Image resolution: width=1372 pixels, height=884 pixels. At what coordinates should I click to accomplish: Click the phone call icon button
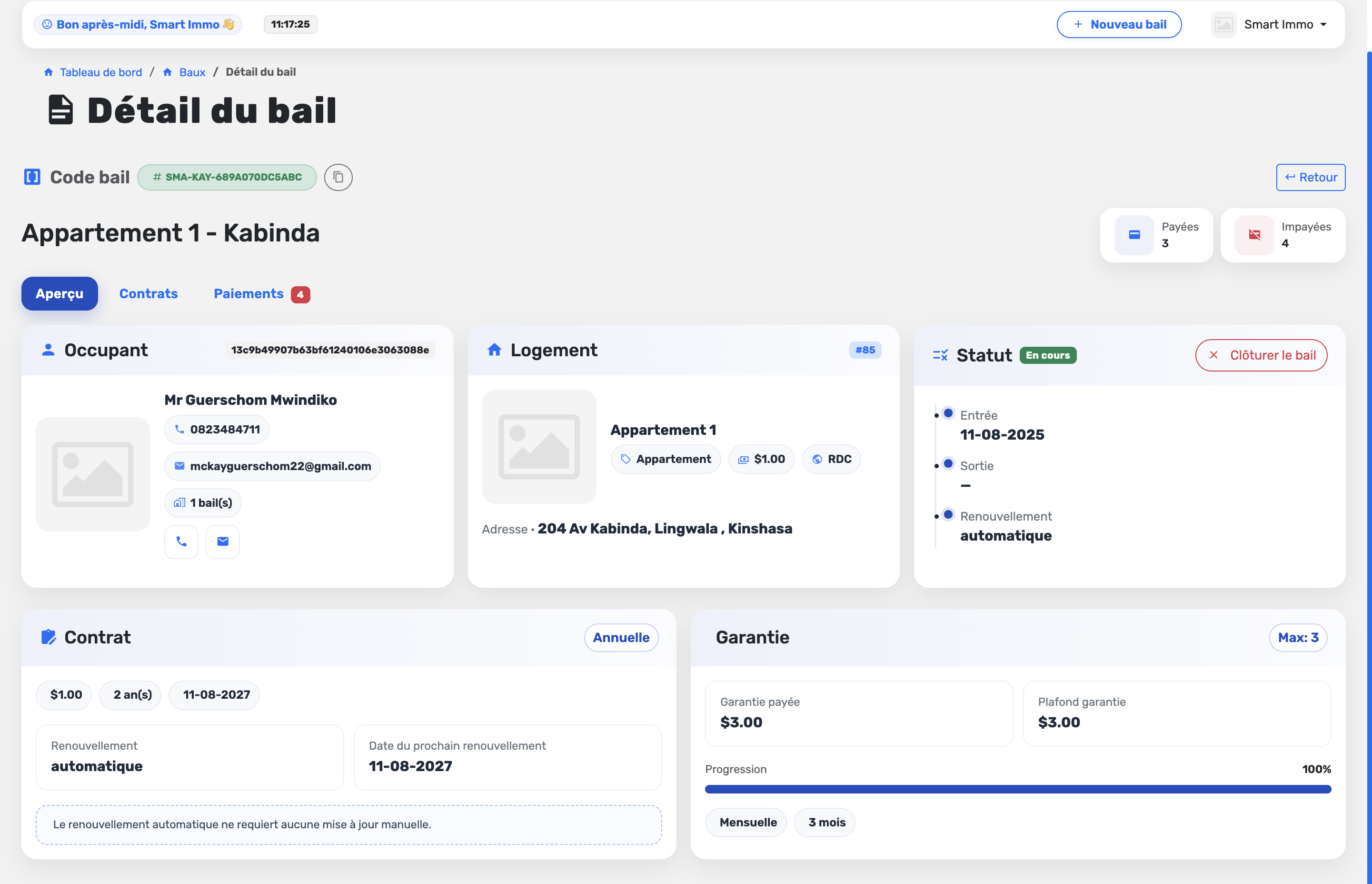click(181, 541)
